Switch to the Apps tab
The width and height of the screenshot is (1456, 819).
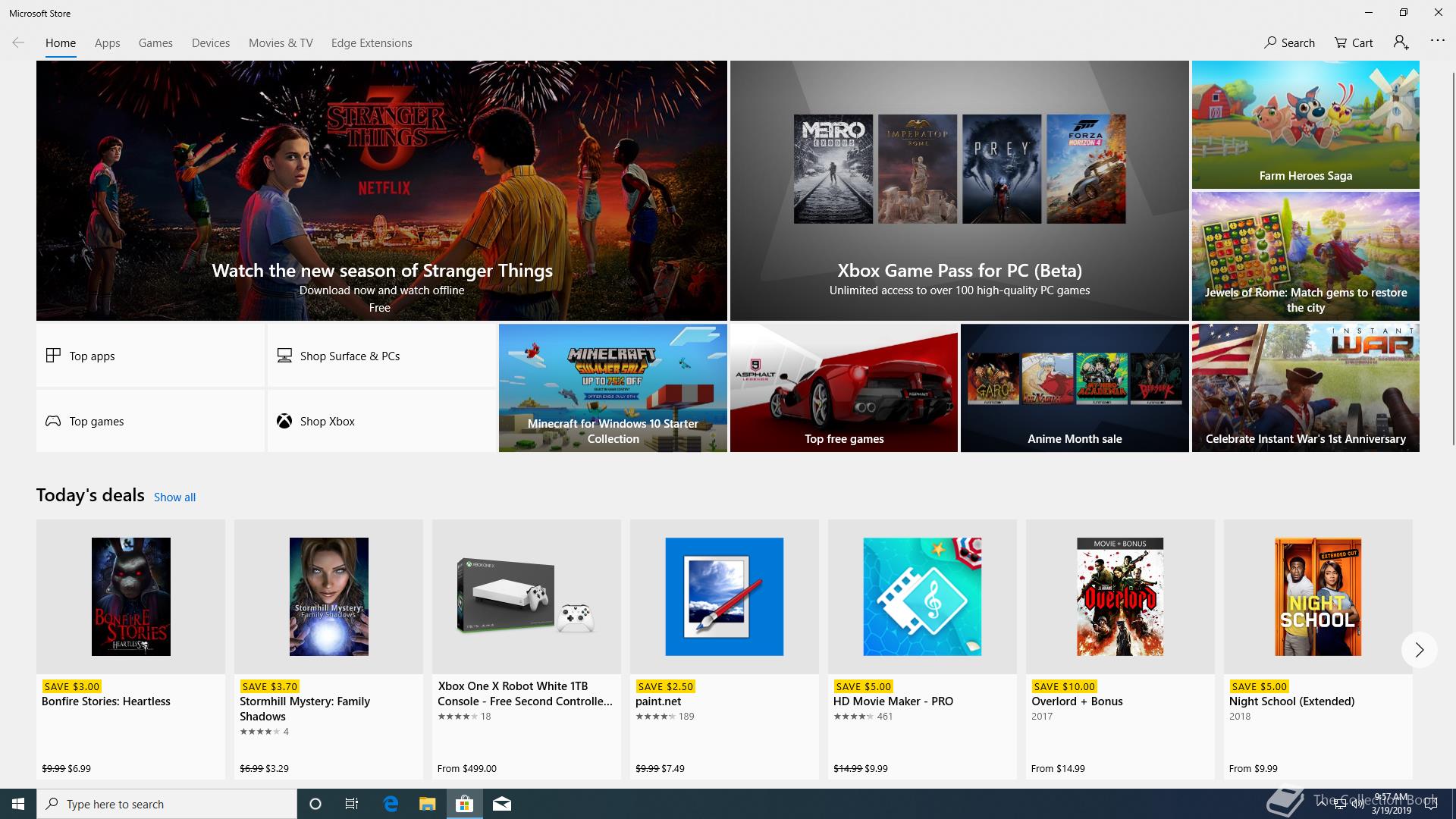pyautogui.click(x=107, y=43)
